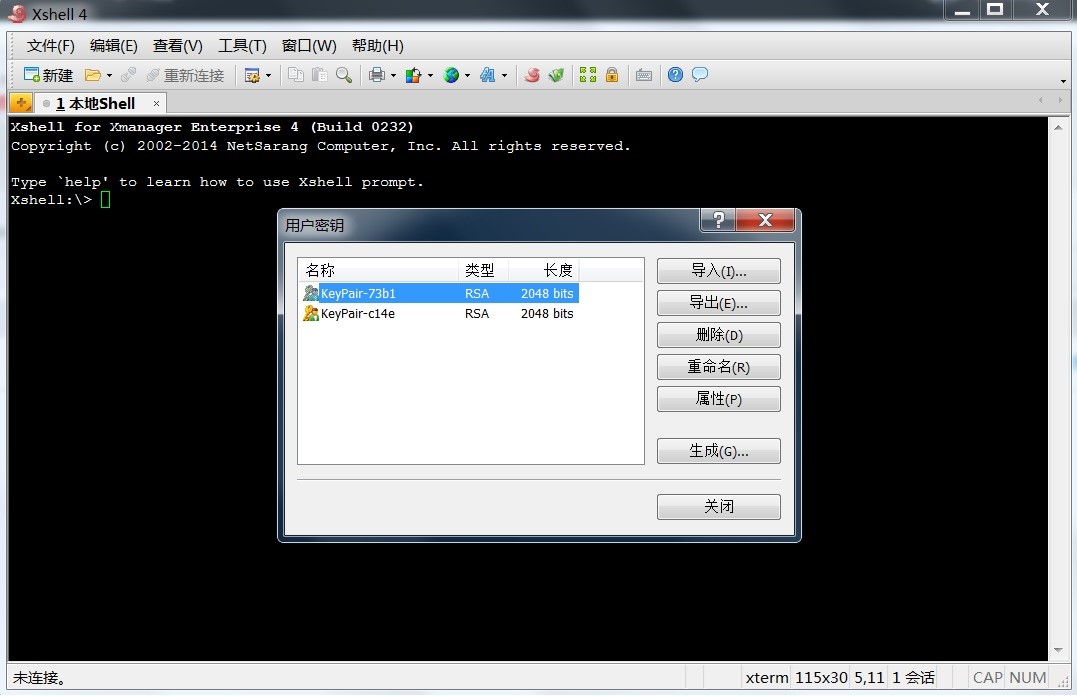This screenshot has height=696, width=1077.
Task: Expand the open-folder dropdown arrow
Action: tap(109, 76)
